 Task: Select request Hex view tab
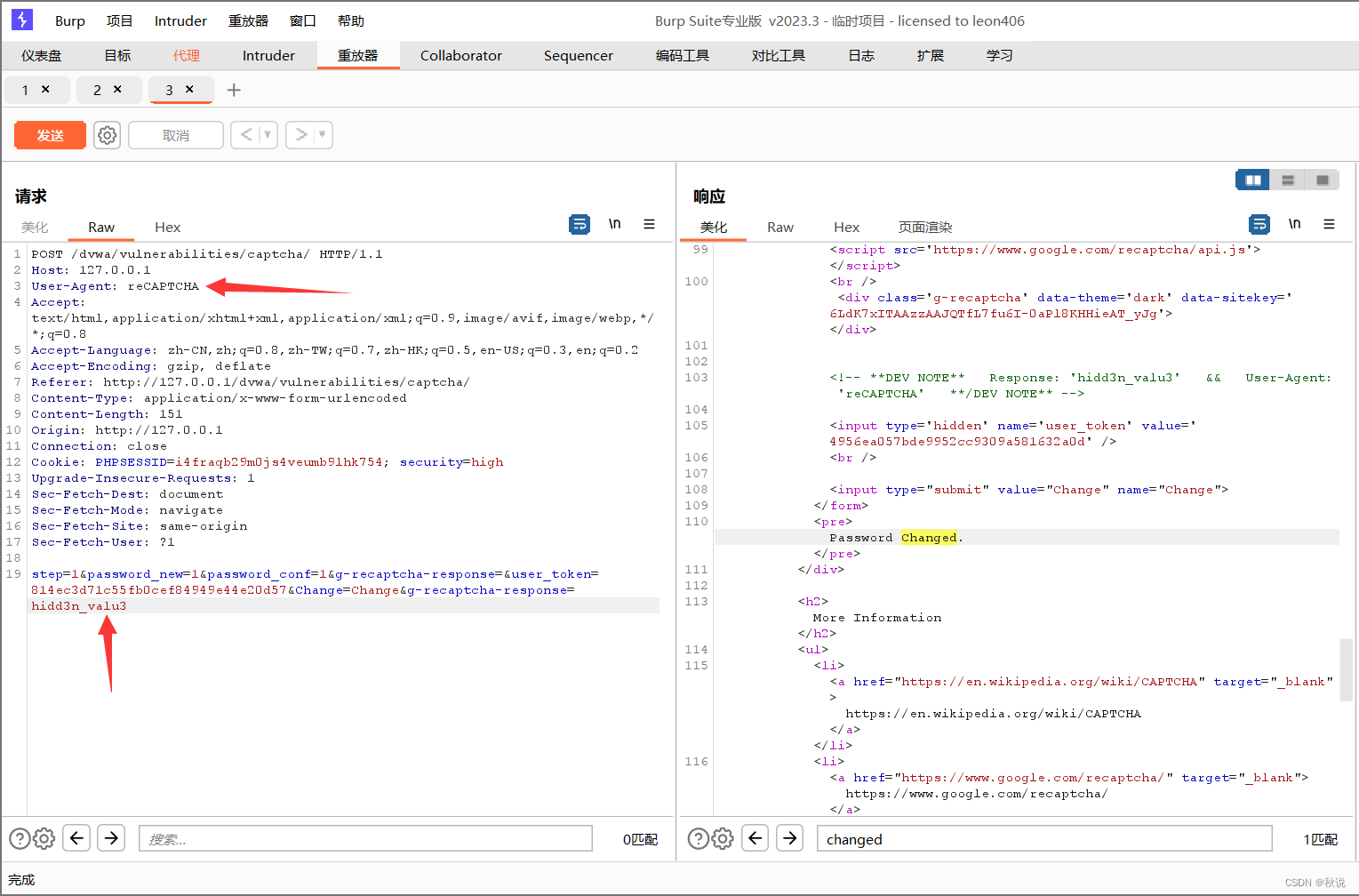[x=167, y=228]
